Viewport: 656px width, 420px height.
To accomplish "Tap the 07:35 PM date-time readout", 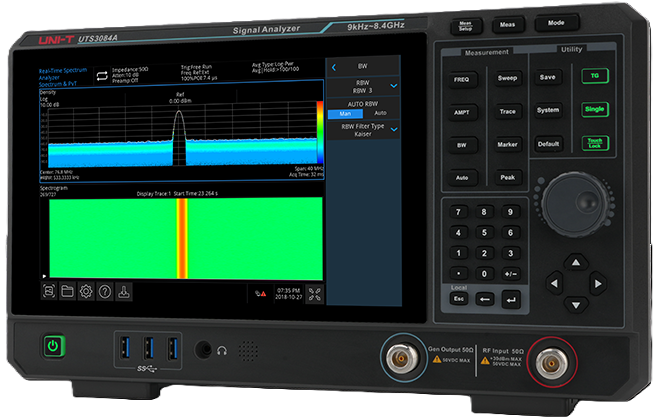I will [289, 294].
